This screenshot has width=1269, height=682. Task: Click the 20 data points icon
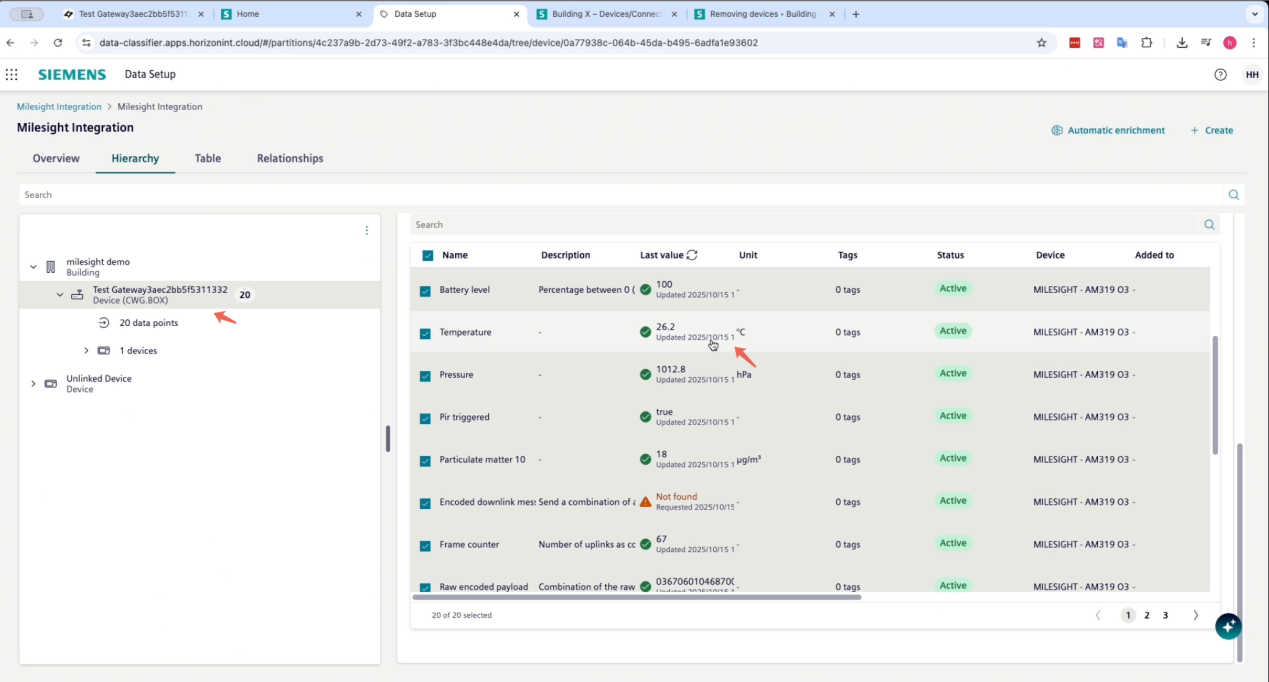point(104,323)
